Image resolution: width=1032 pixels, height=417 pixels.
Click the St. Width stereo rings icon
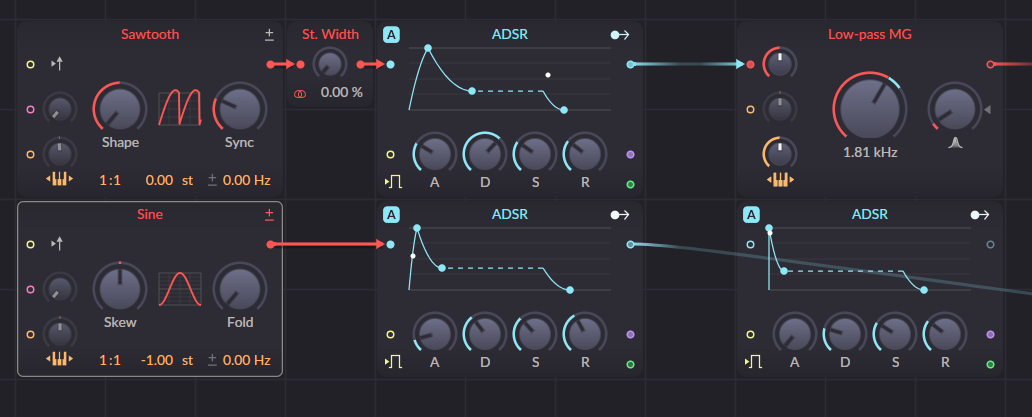tap(299, 94)
